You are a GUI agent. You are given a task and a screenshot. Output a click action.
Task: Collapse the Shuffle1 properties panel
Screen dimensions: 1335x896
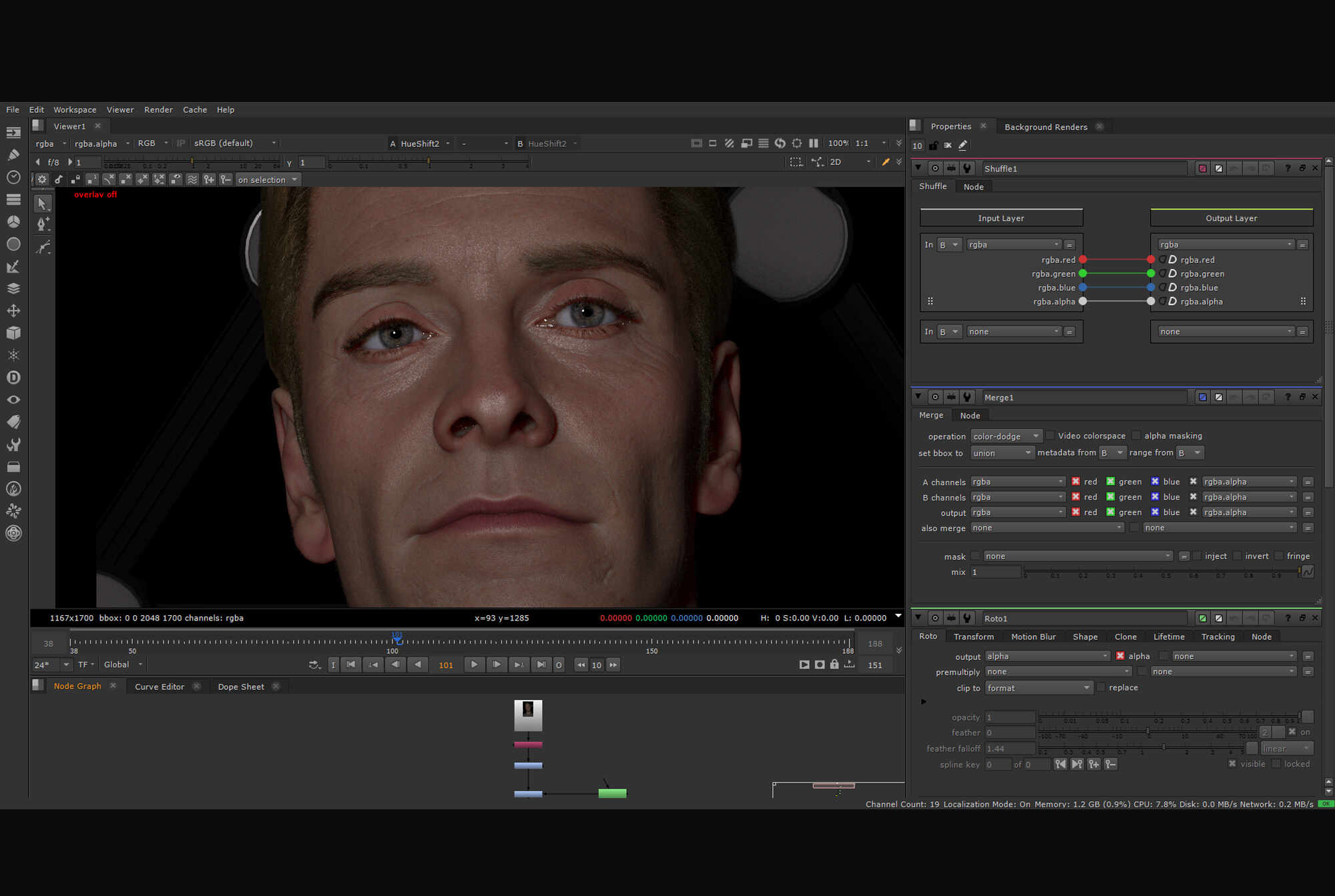tap(918, 168)
